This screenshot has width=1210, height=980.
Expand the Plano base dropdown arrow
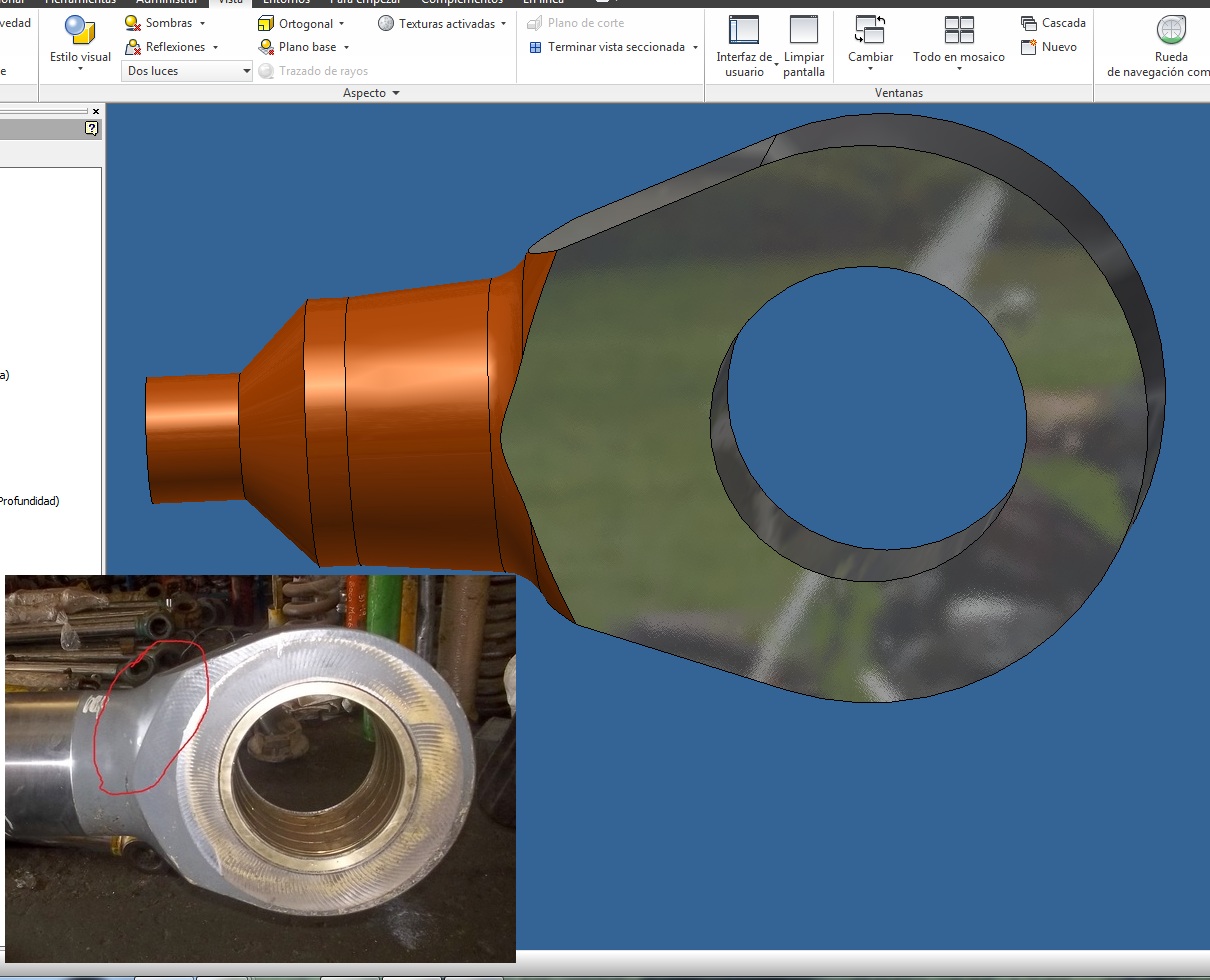coord(346,47)
